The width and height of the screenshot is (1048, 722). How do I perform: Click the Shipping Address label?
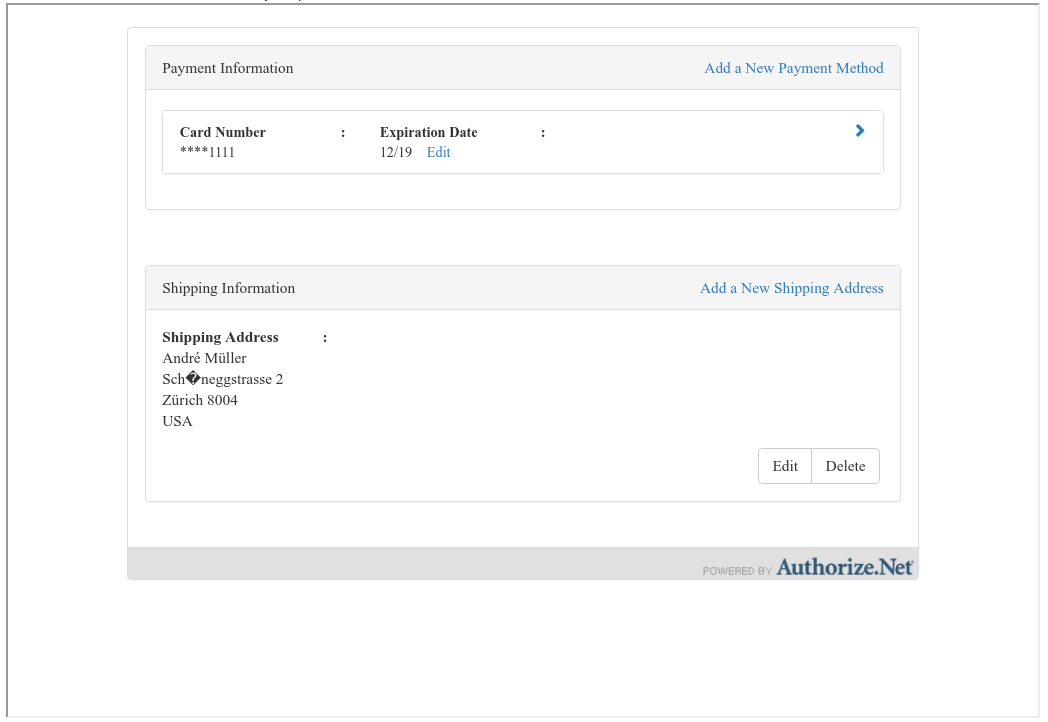click(220, 337)
